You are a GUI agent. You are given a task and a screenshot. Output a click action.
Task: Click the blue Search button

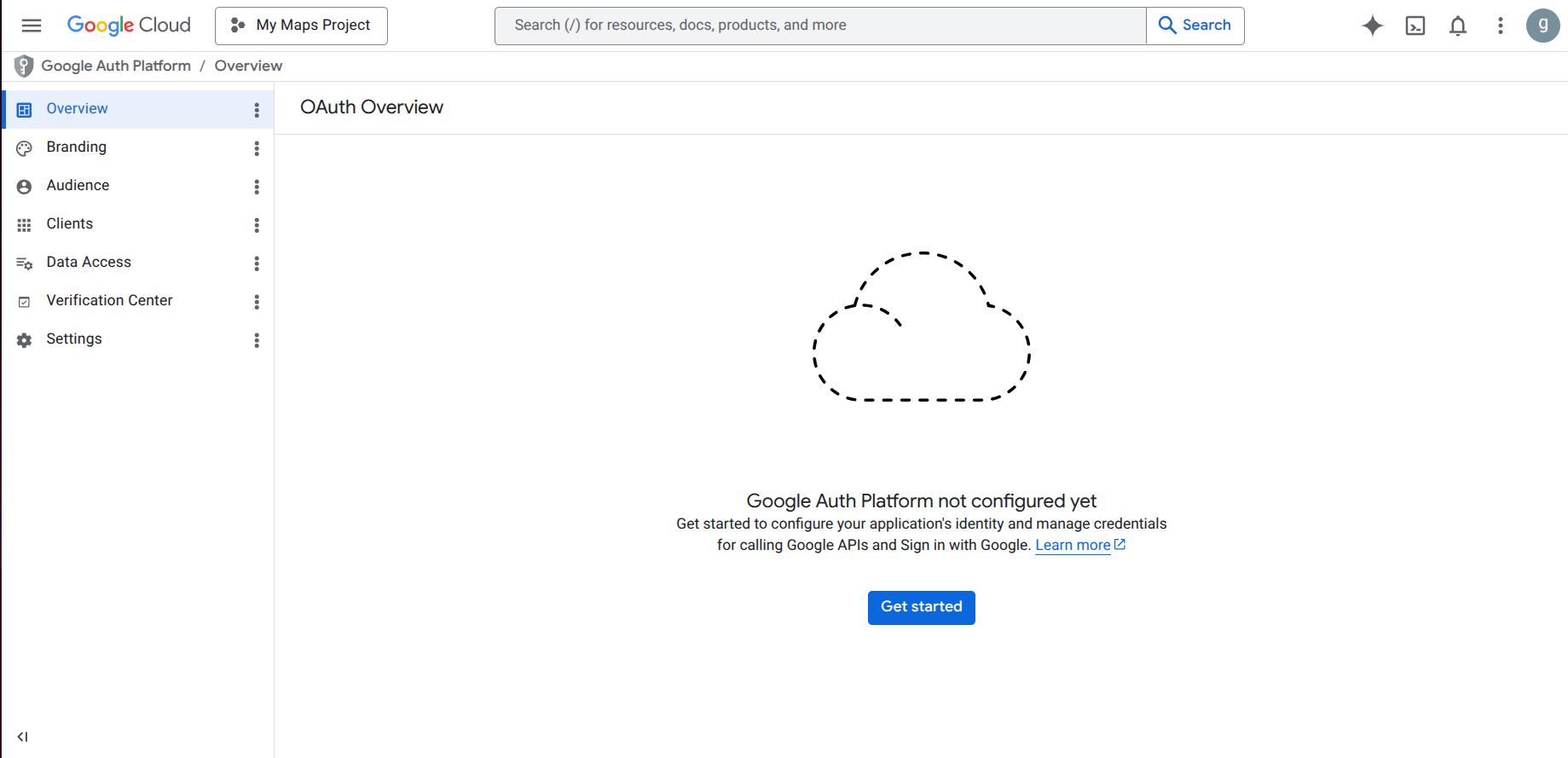1195,26
